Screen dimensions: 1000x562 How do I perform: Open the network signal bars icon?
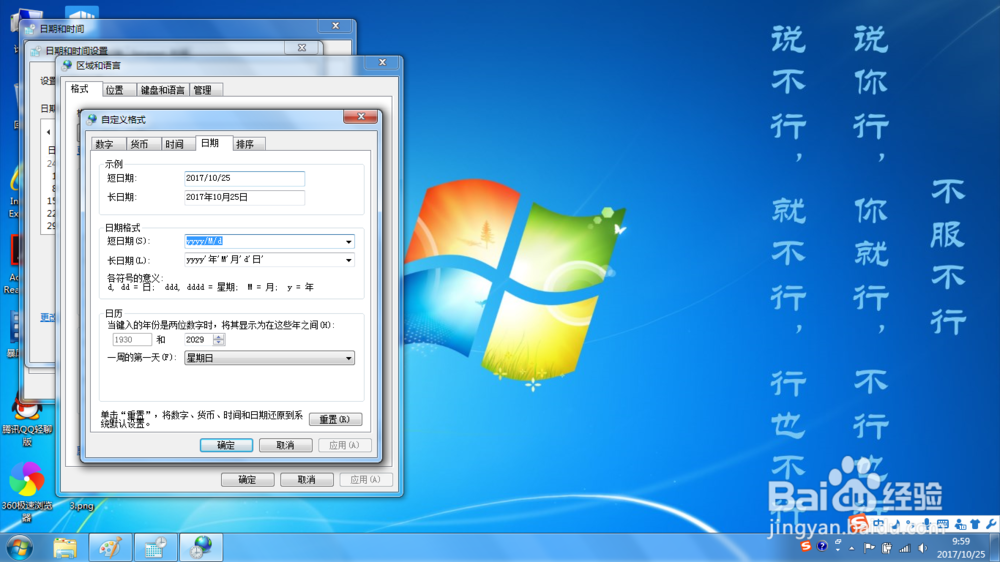(x=904, y=548)
